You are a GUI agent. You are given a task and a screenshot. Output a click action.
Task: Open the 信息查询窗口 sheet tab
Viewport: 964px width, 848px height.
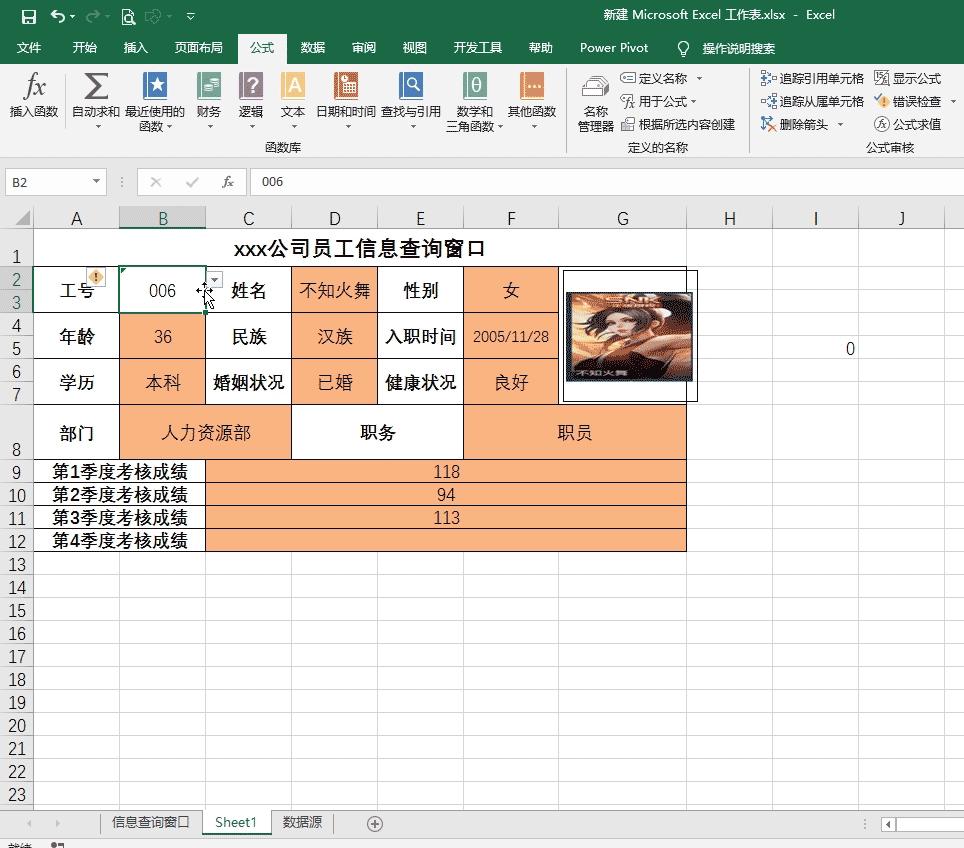pyautogui.click(x=148, y=822)
